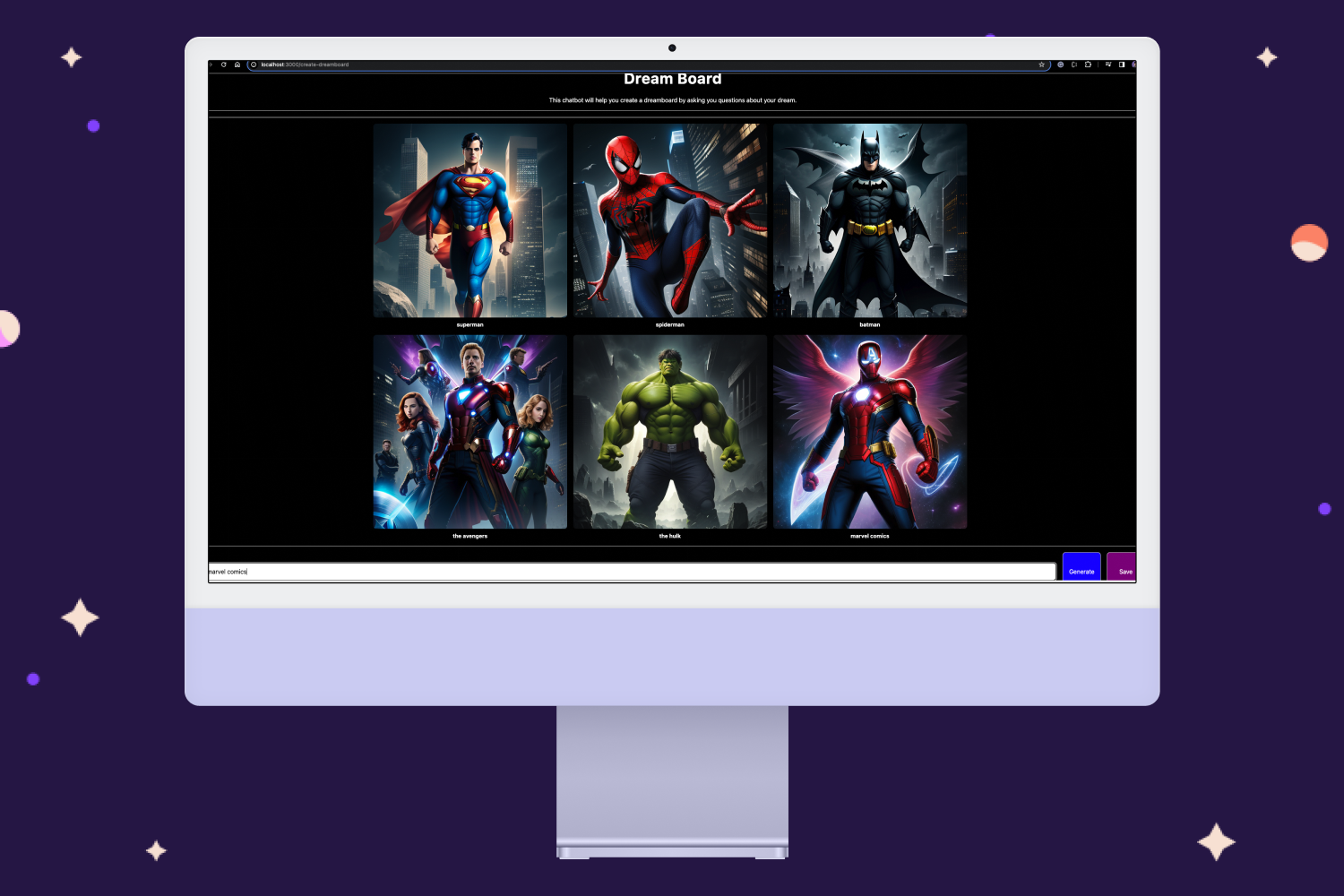The width and height of the screenshot is (1344, 896).
Task: Toggle the browser side panel icon
Action: pyautogui.click(x=1122, y=65)
